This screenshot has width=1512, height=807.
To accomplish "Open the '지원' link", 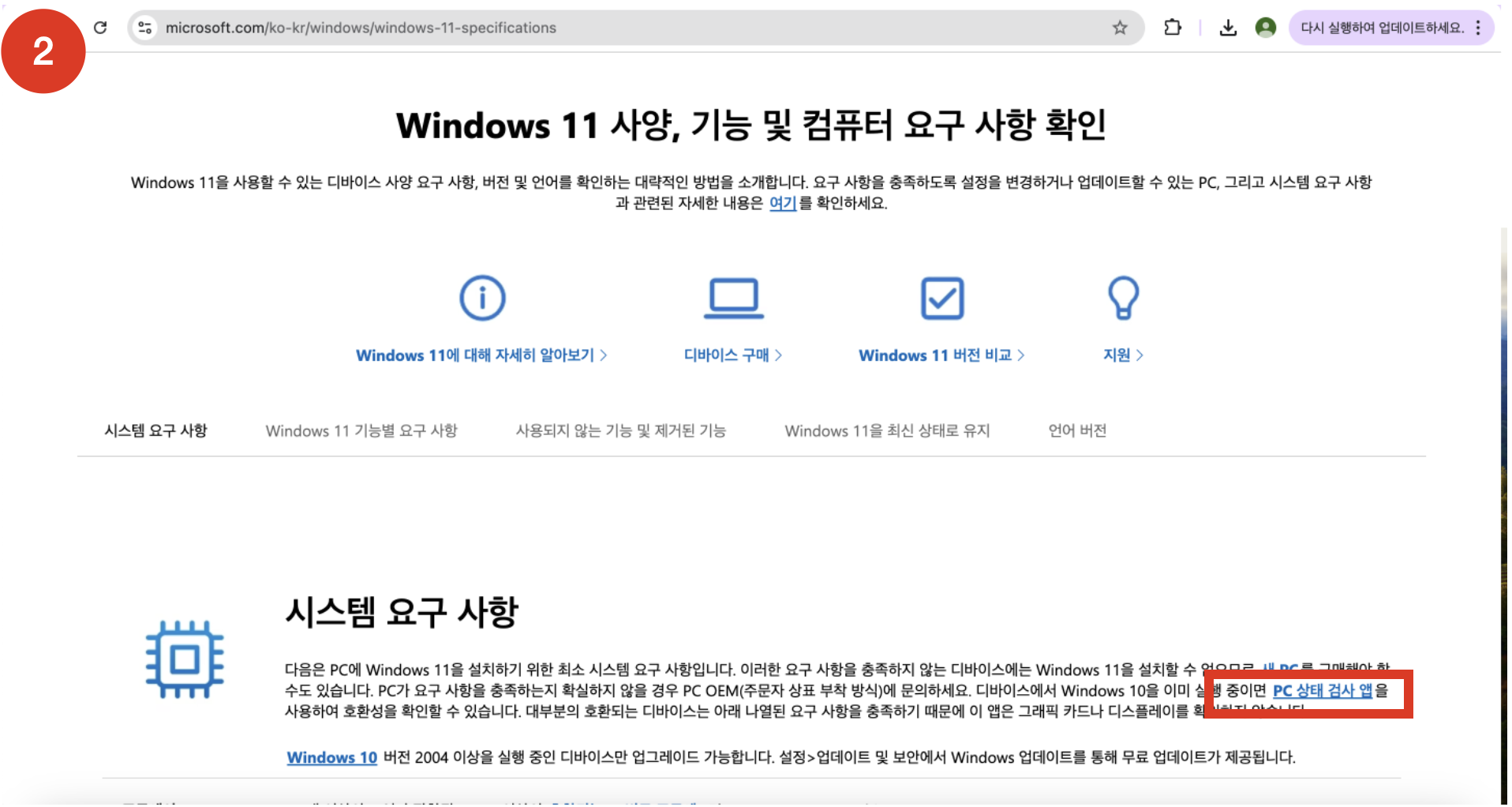I will tap(1123, 355).
